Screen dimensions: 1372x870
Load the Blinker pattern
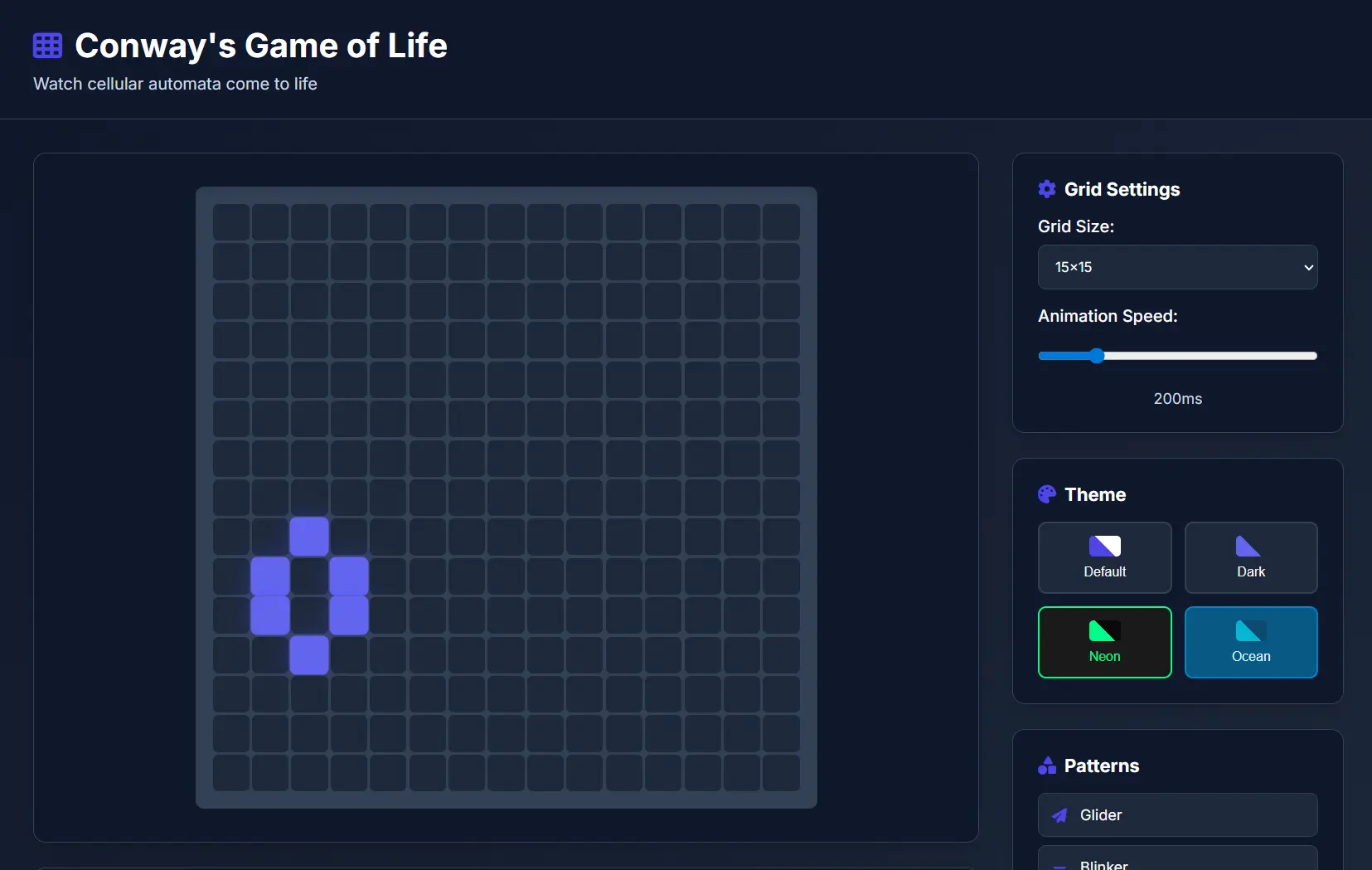coord(1177,858)
